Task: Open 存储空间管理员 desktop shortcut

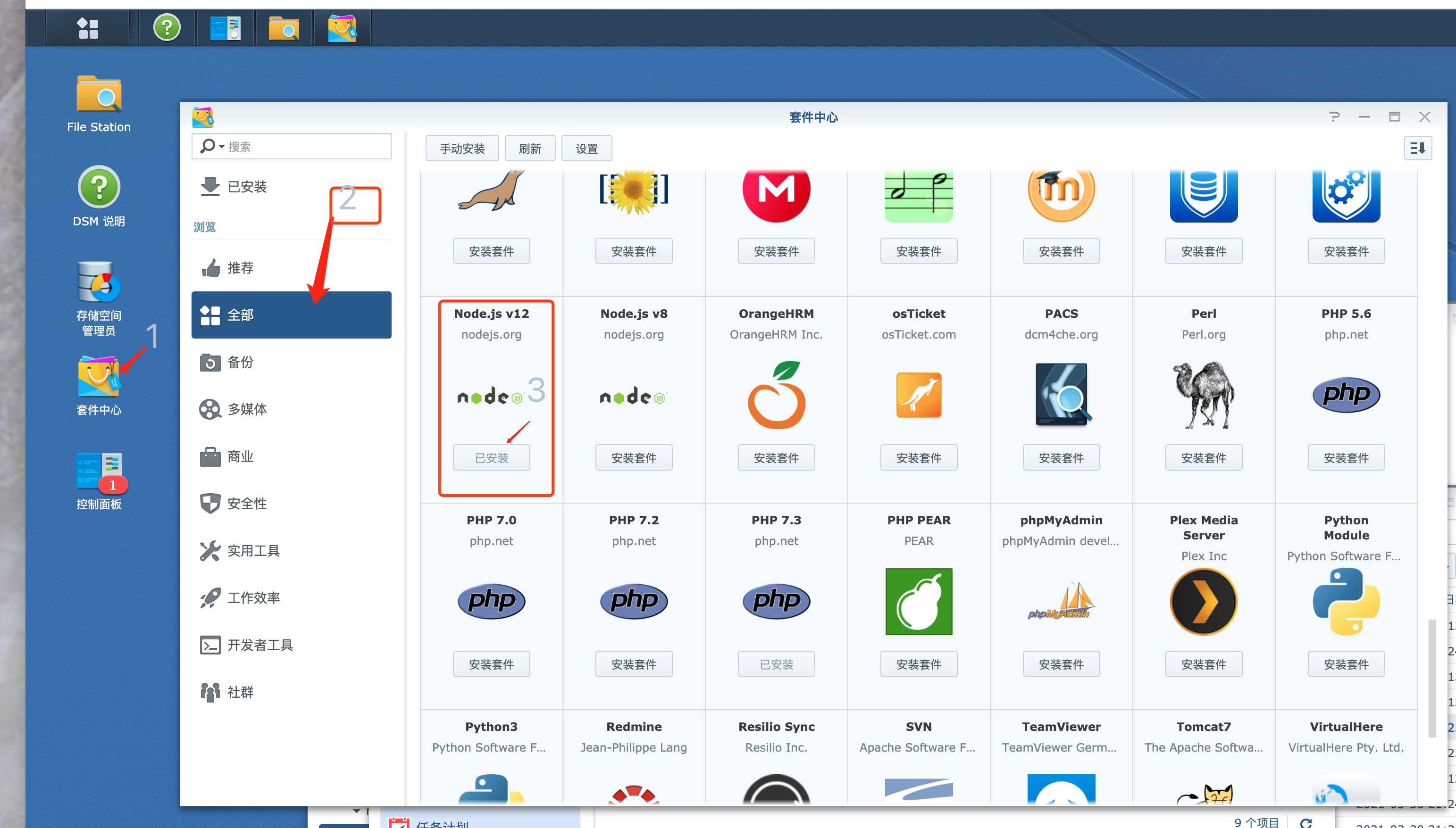Action: 99,298
